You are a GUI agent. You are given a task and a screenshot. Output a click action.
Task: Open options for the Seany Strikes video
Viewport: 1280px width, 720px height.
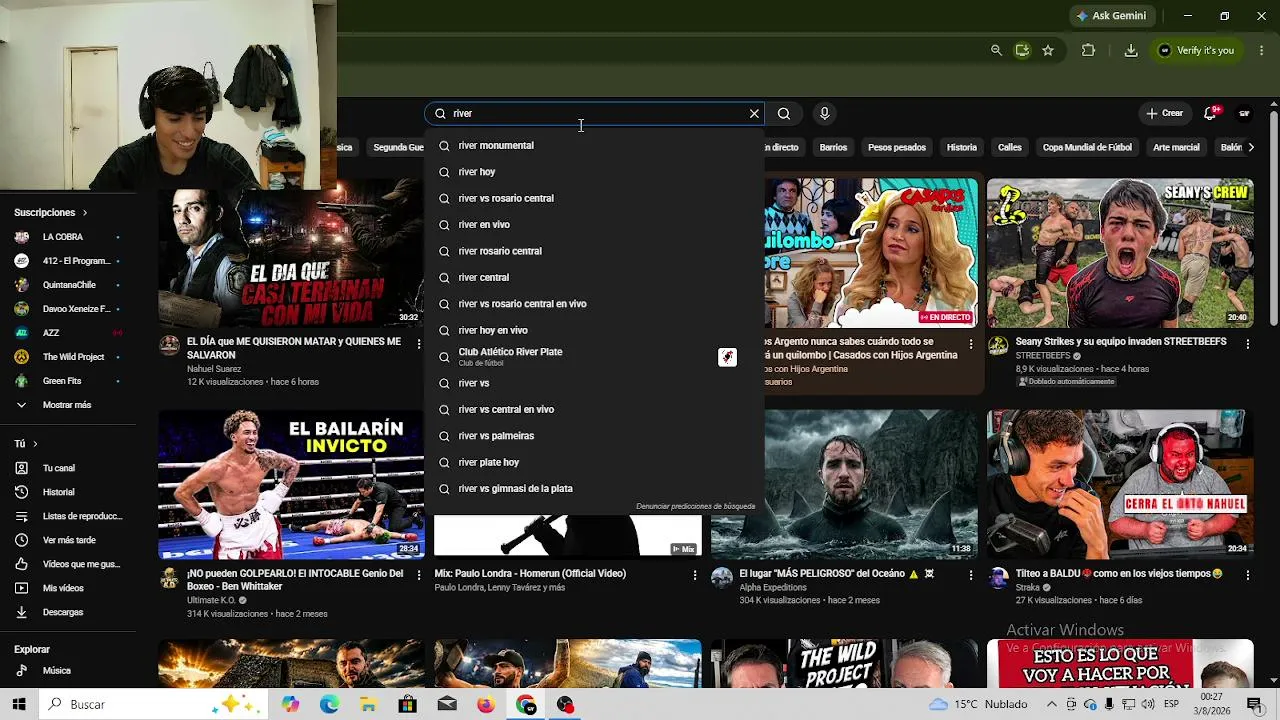1247,344
